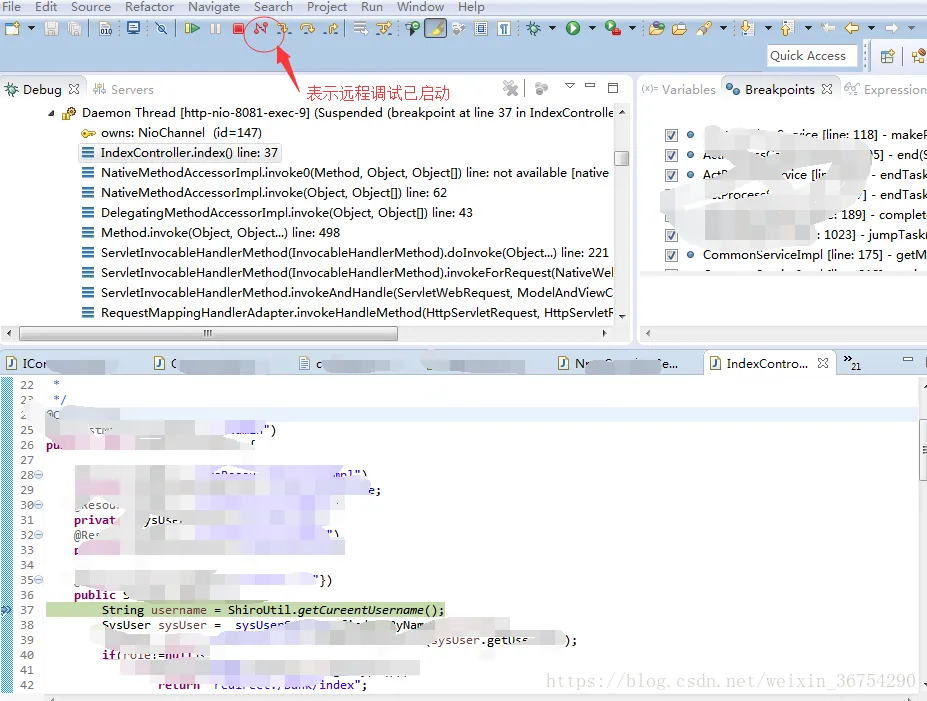Viewport: 927px width, 701px height.
Task: Click the green Run play icon
Action: 572,28
